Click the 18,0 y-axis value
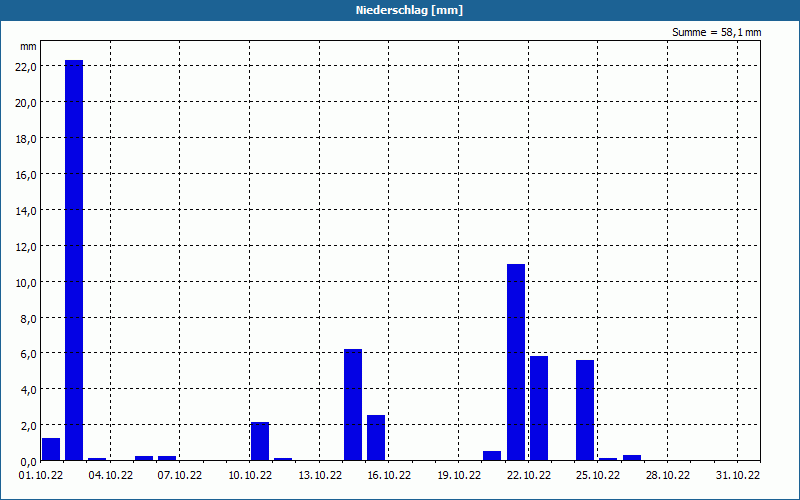The height and width of the screenshot is (500, 800). (27, 139)
